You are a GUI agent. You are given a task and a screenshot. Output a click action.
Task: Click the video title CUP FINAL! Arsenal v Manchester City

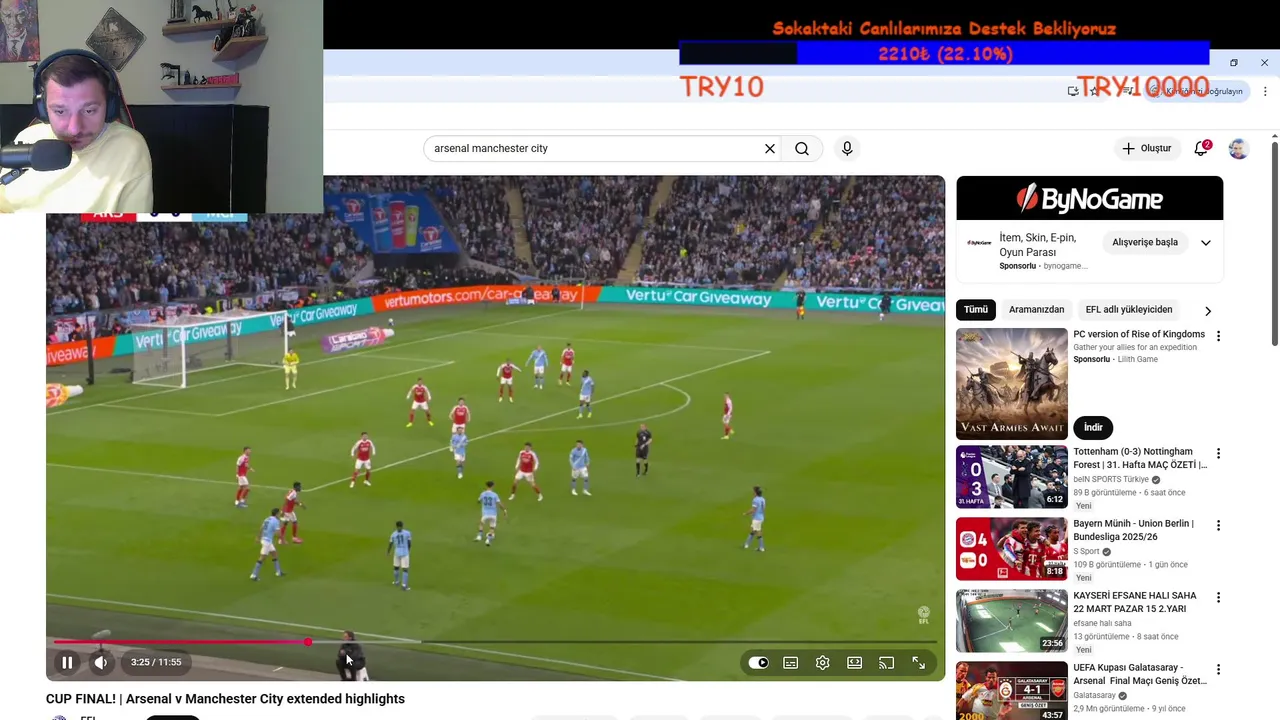pos(225,699)
